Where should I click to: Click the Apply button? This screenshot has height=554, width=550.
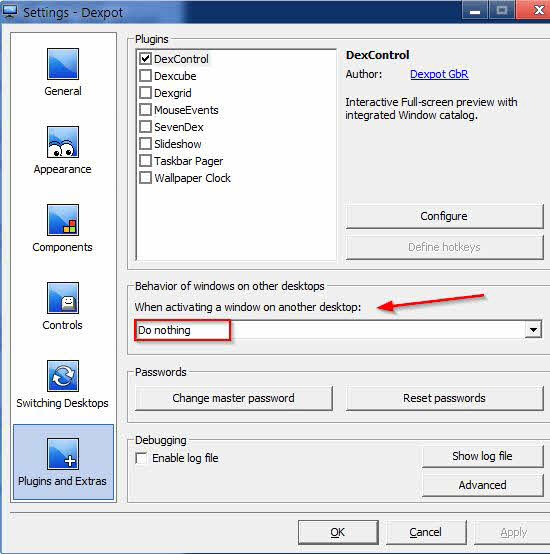pos(513,532)
